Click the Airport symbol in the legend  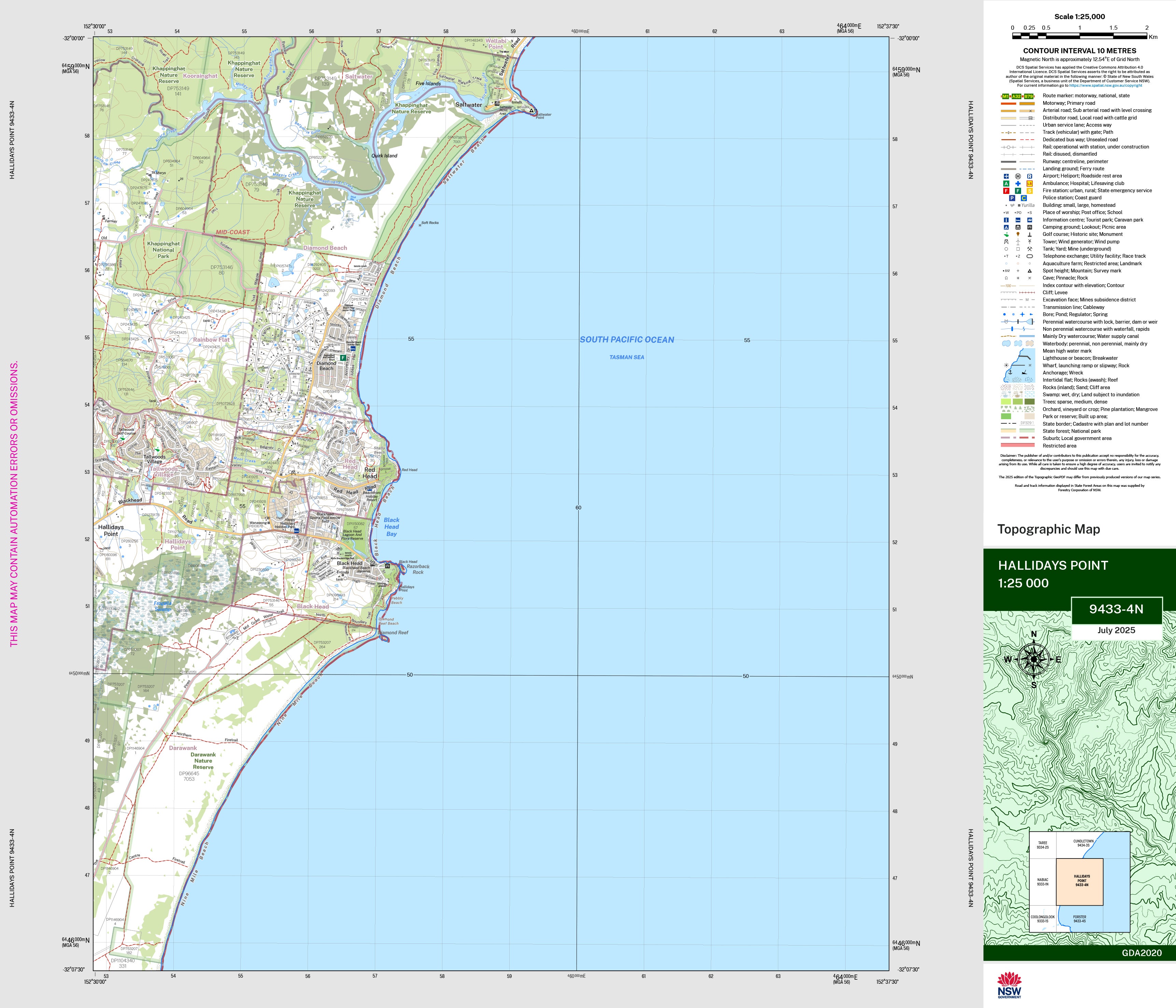click(x=1006, y=176)
